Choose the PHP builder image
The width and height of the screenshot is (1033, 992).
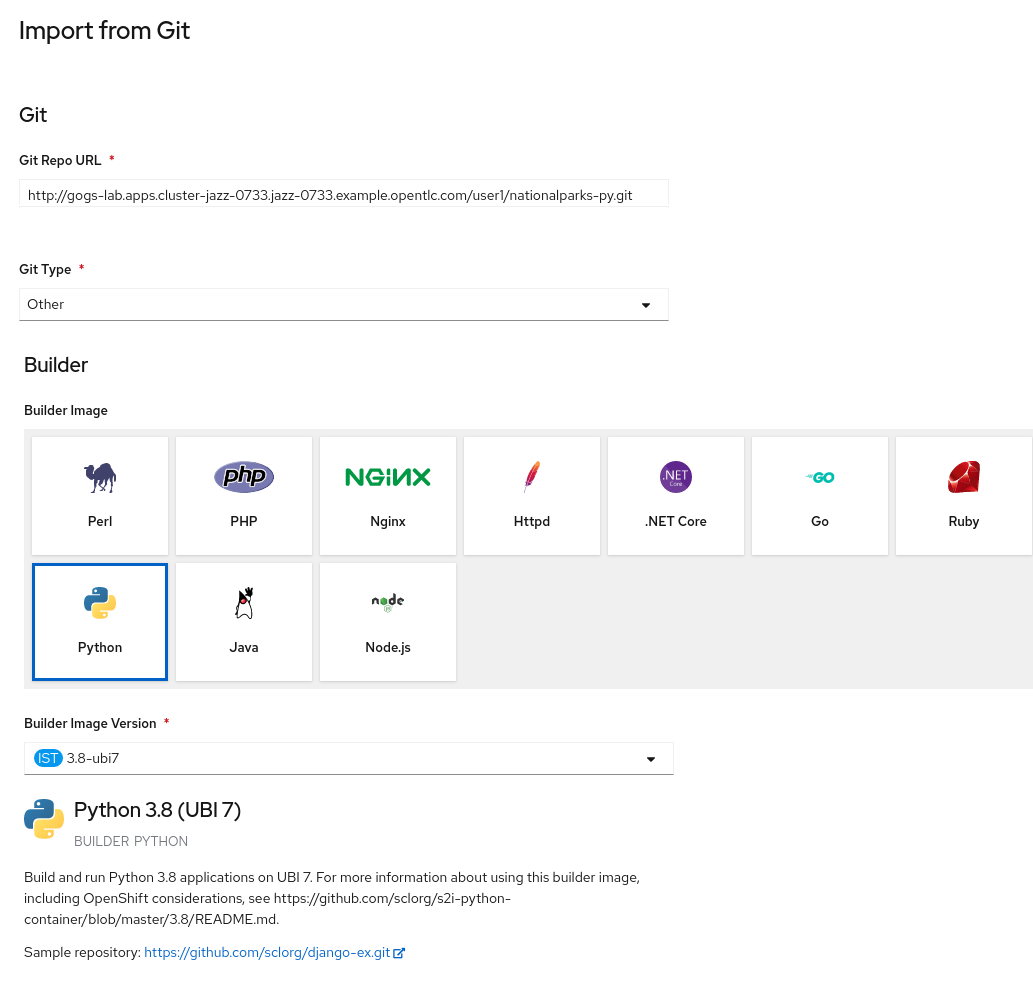coord(244,496)
